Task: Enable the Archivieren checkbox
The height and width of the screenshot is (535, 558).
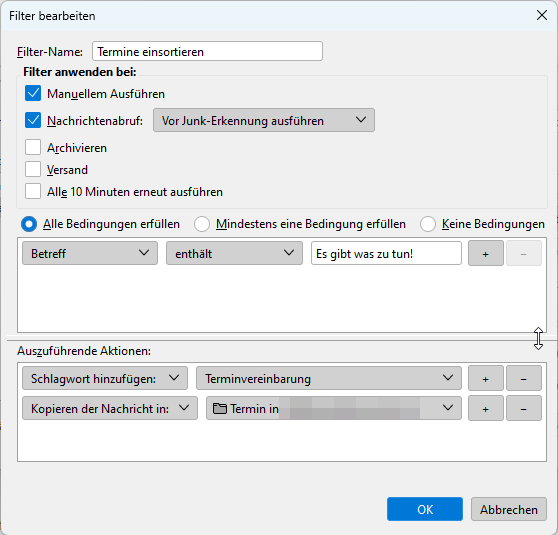Action: tap(33, 147)
